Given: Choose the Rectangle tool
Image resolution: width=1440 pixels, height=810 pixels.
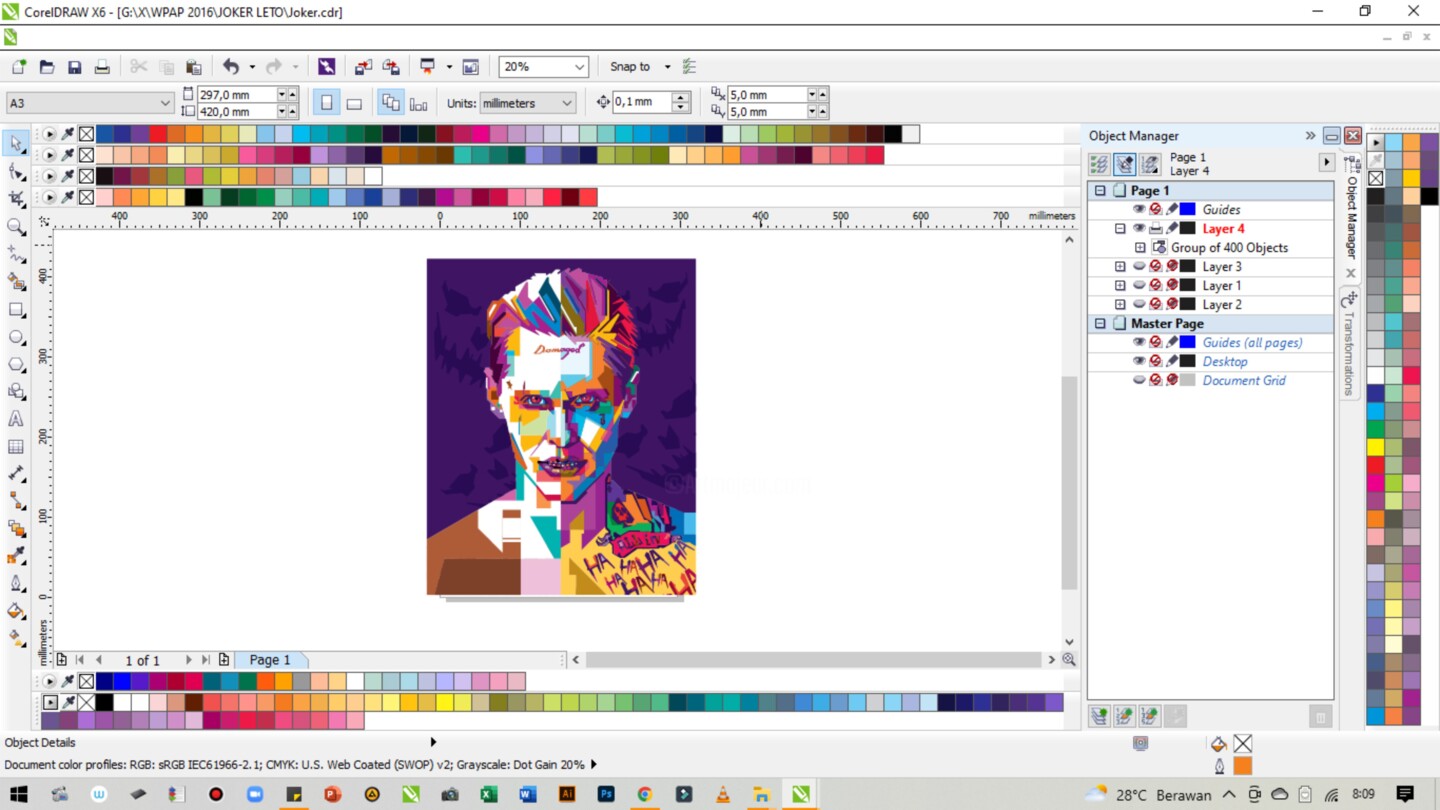Looking at the screenshot, I should [16, 310].
